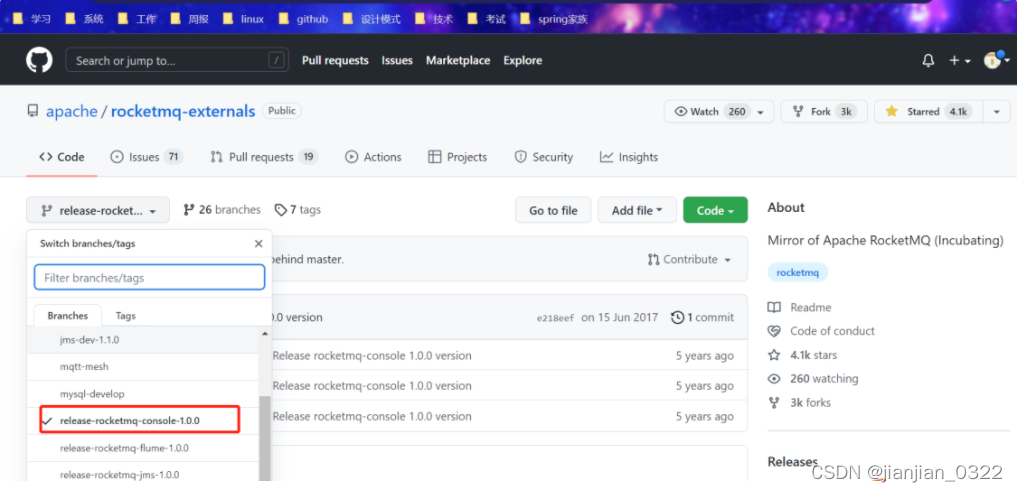The height and width of the screenshot is (492, 1017).
Task: Collapse the release-rocket... branch selector
Action: point(98,210)
